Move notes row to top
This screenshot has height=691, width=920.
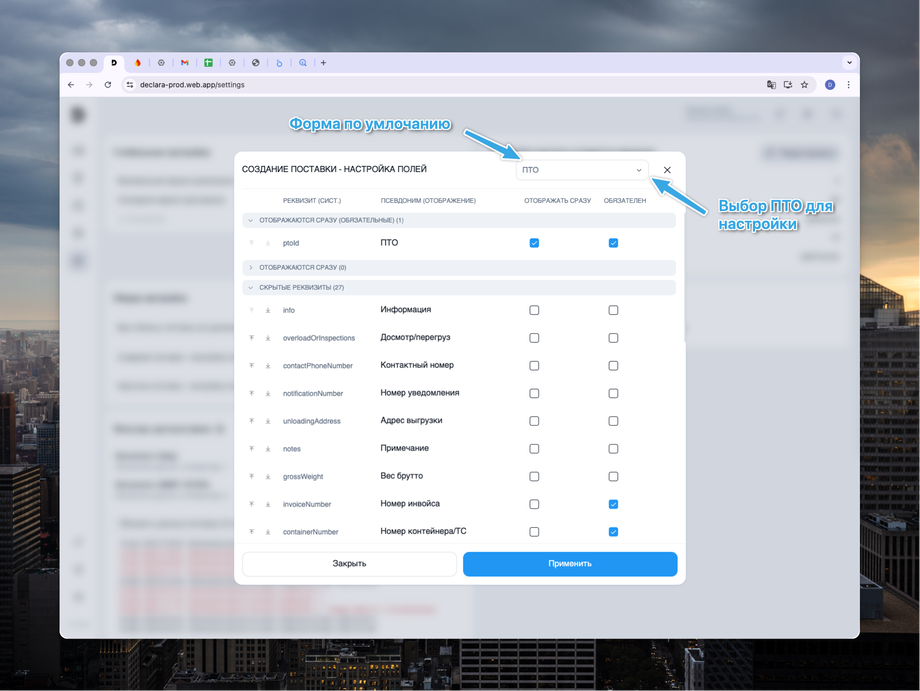[x=252, y=449]
